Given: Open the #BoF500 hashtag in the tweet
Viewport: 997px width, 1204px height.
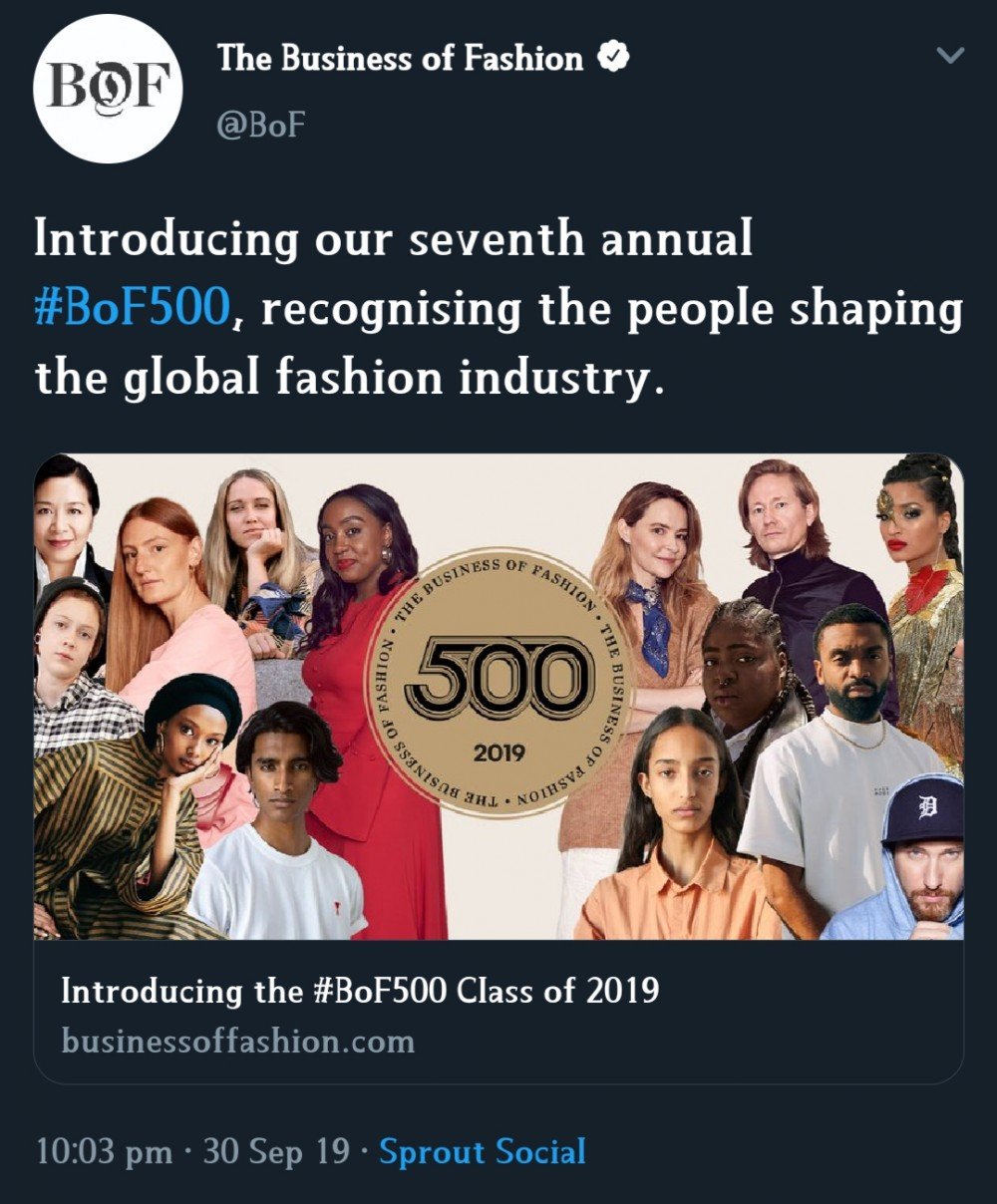Looking at the screenshot, I should point(133,310).
